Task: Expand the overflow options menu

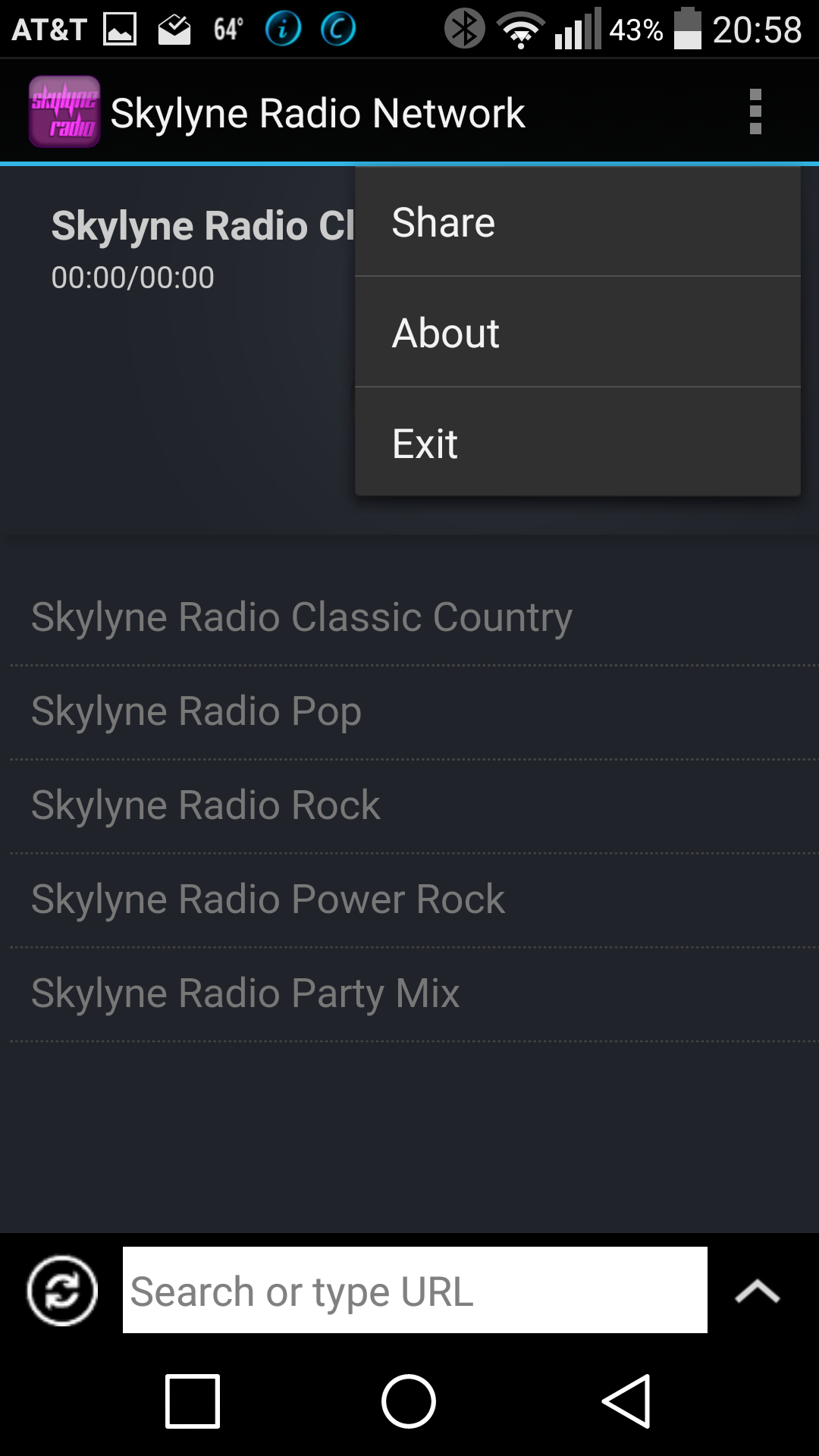Action: tap(755, 110)
